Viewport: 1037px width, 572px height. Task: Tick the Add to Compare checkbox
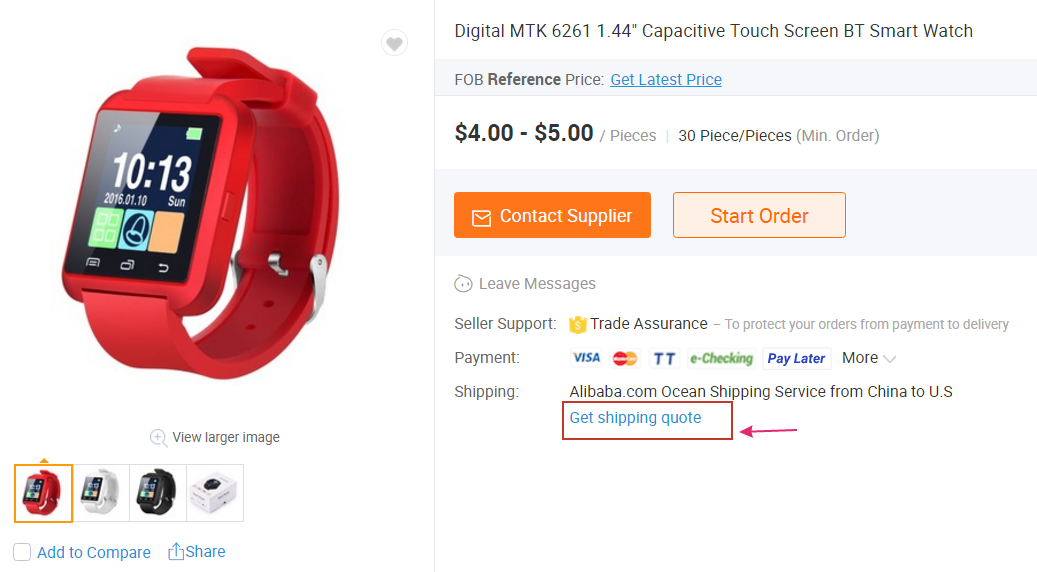coord(22,552)
